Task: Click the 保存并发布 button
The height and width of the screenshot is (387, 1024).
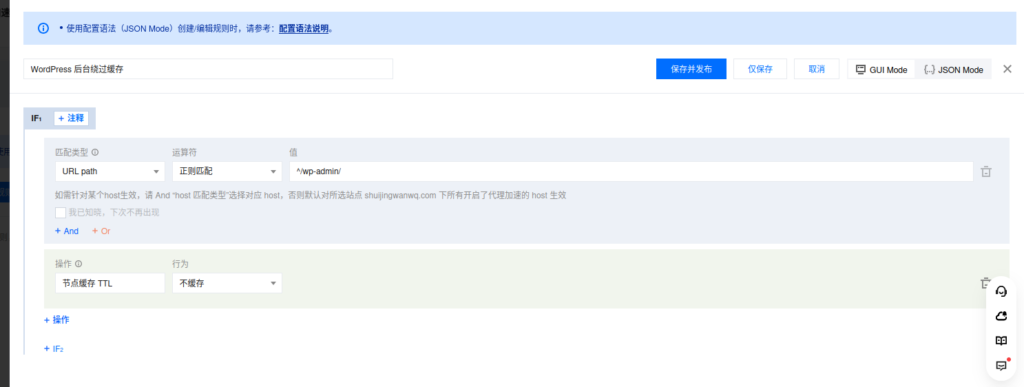Action: click(691, 69)
